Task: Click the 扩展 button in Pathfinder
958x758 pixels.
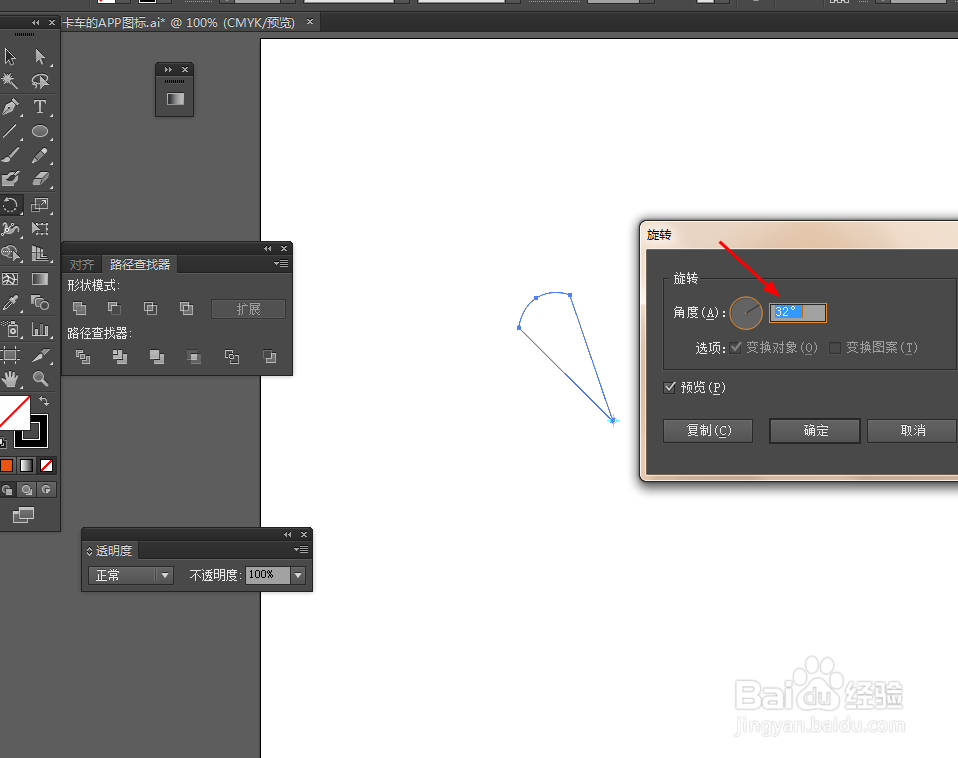Action: click(248, 309)
